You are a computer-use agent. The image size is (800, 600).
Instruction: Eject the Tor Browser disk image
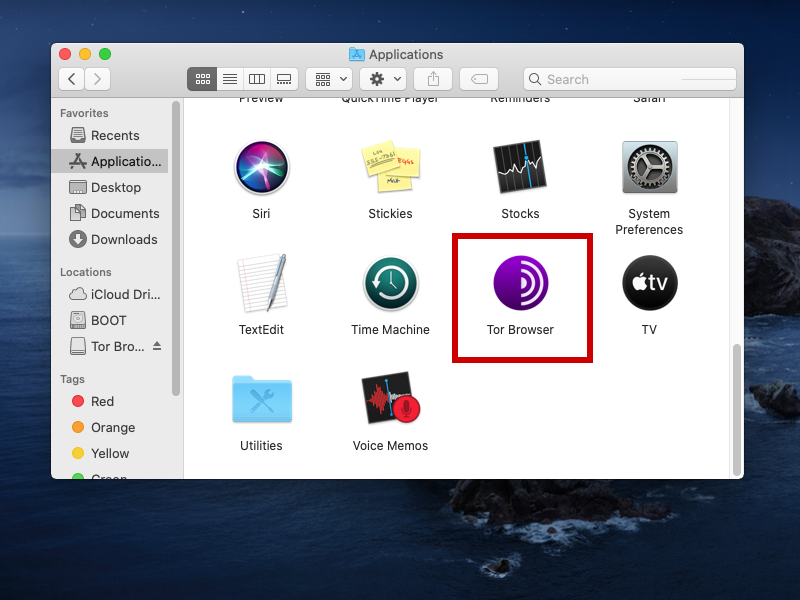click(156, 347)
